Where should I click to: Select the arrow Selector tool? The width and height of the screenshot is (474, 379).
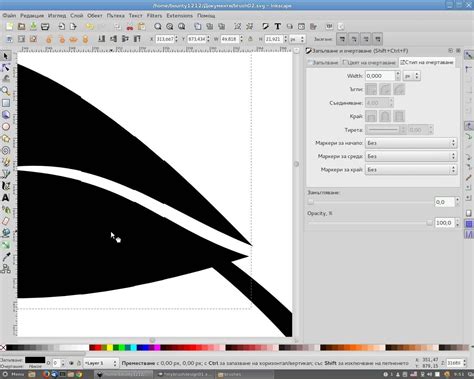pos(5,56)
